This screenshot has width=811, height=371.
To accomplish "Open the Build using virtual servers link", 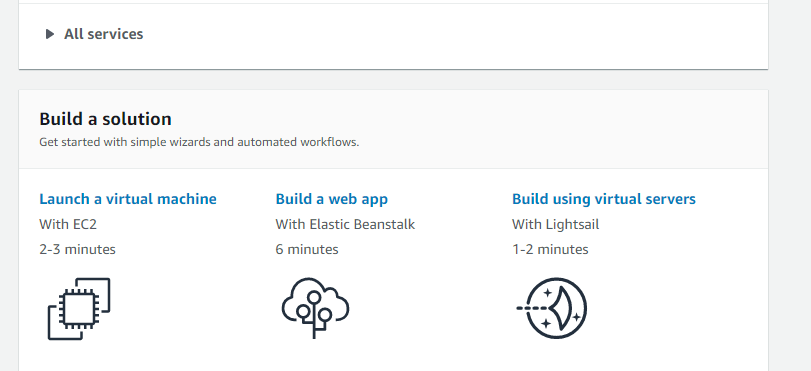I will 604,199.
